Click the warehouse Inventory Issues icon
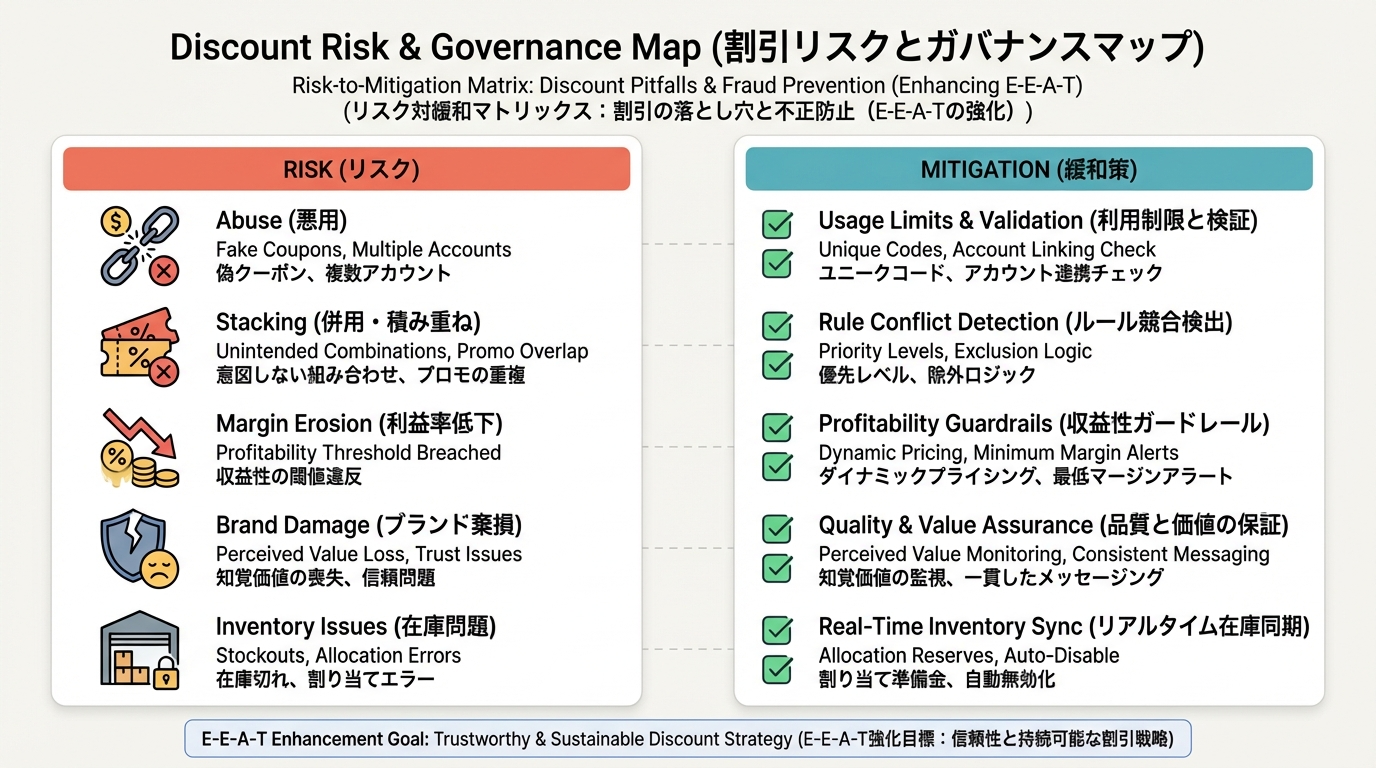 (139, 650)
